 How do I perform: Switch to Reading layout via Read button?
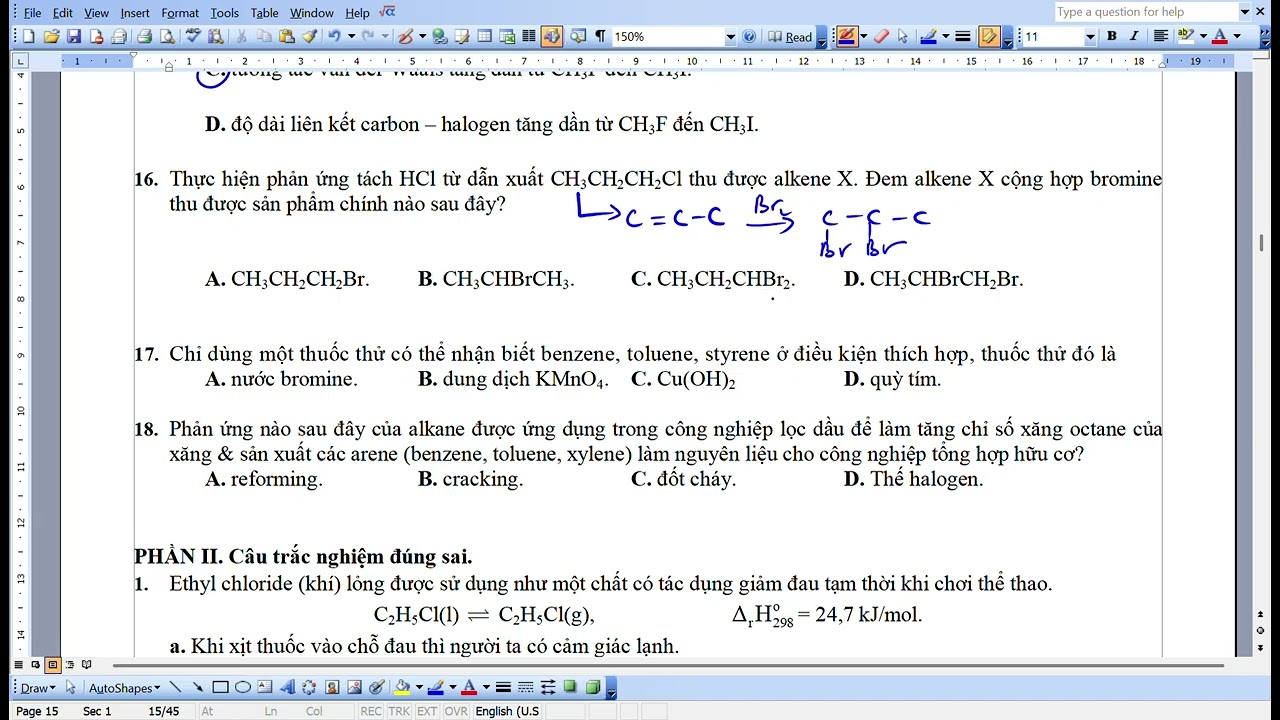coord(791,37)
